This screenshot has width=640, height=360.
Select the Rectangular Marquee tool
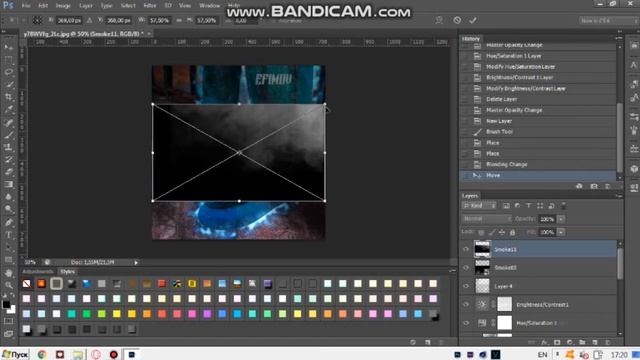coord(9,60)
